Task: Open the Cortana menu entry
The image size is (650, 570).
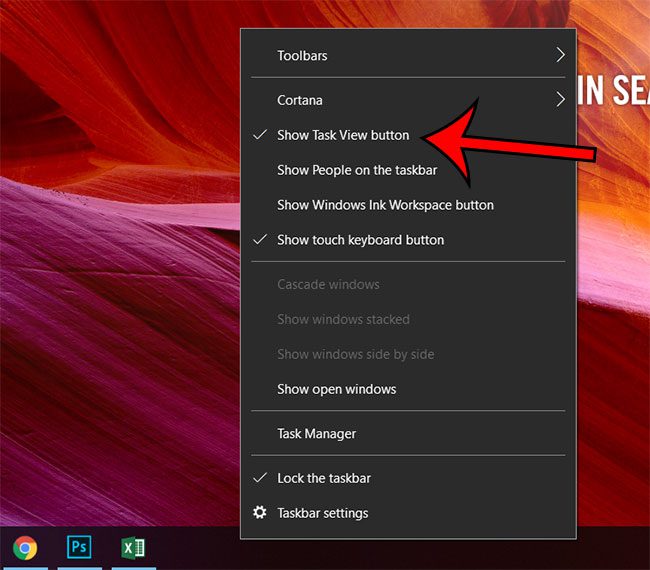Action: (x=408, y=100)
